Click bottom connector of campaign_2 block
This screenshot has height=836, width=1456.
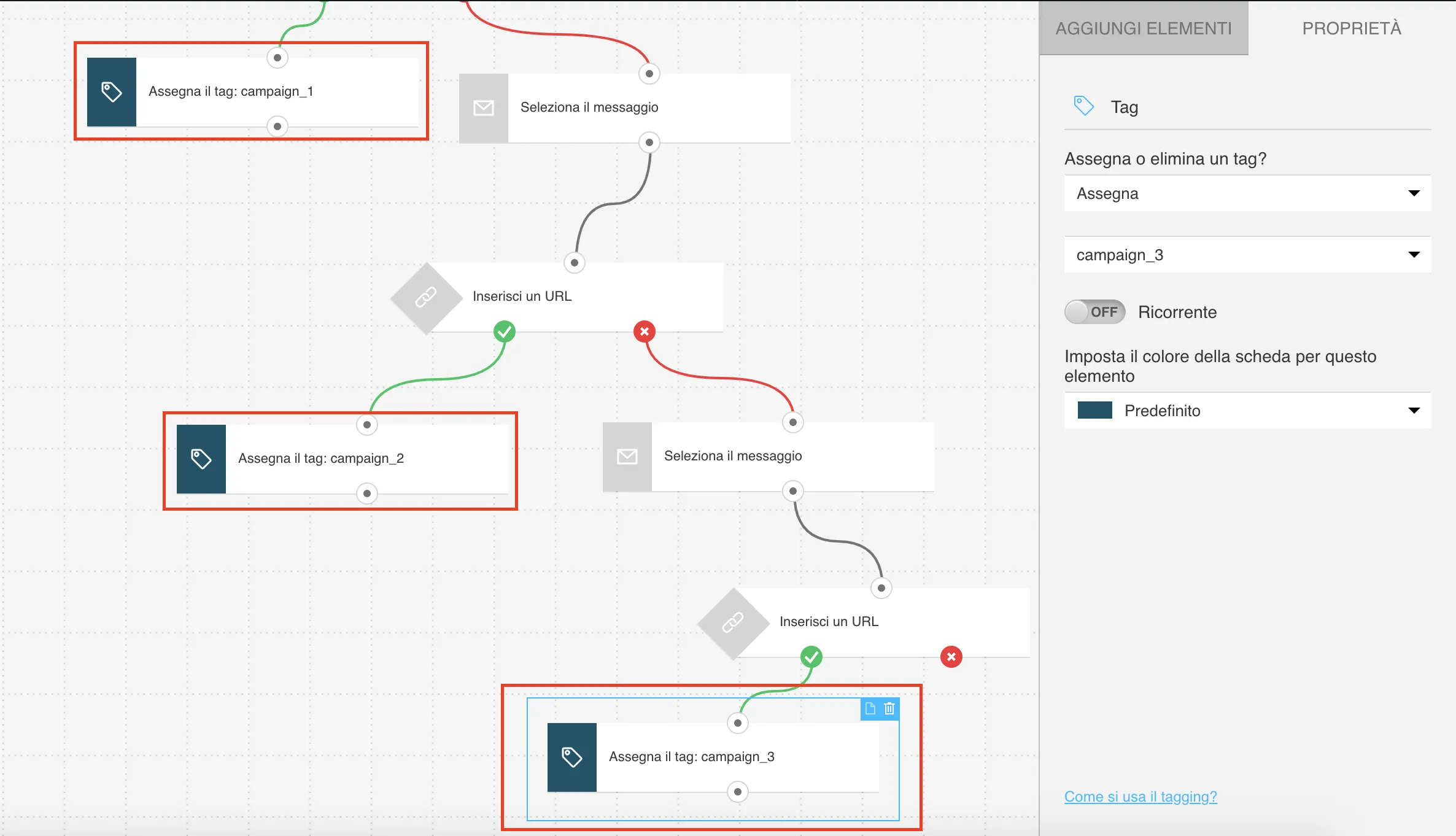[x=367, y=493]
